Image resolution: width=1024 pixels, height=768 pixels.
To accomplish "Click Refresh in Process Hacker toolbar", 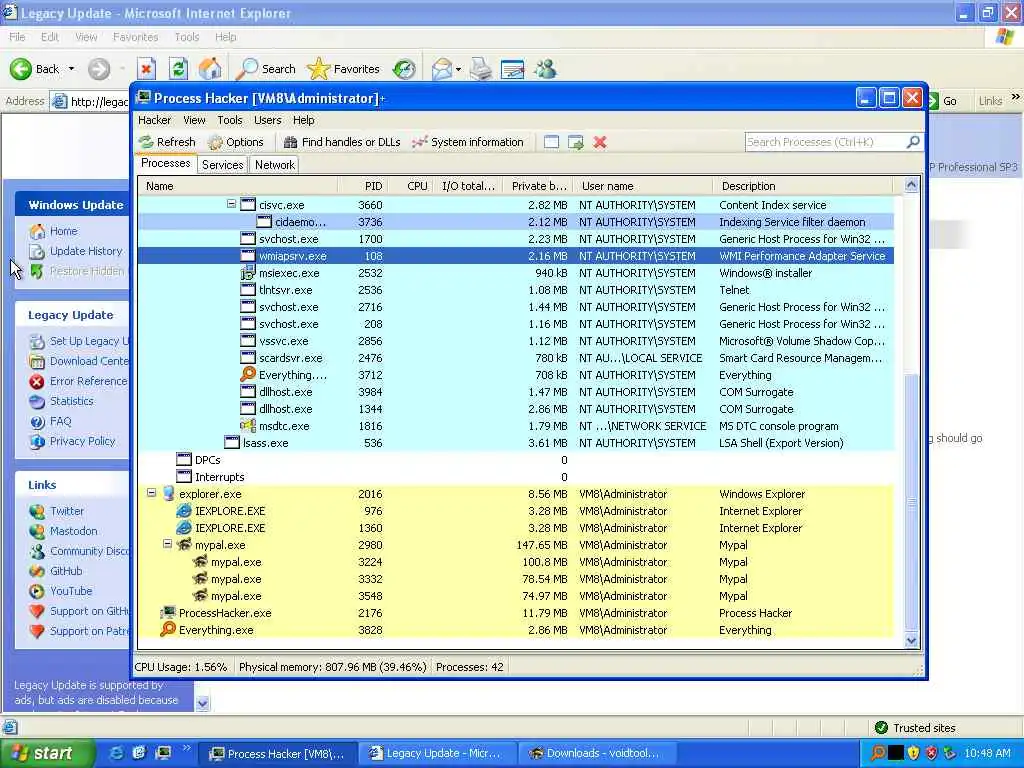I will coord(167,142).
